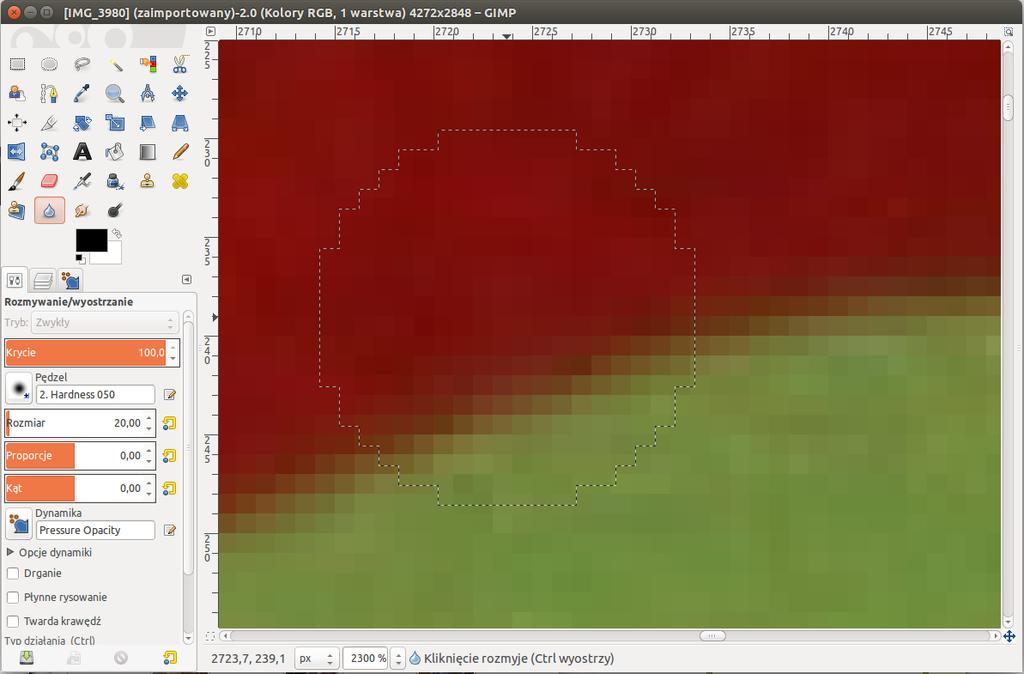This screenshot has height=674, width=1024.
Task: Click the brush name field '2. Hardness 050'
Action: click(x=95, y=394)
